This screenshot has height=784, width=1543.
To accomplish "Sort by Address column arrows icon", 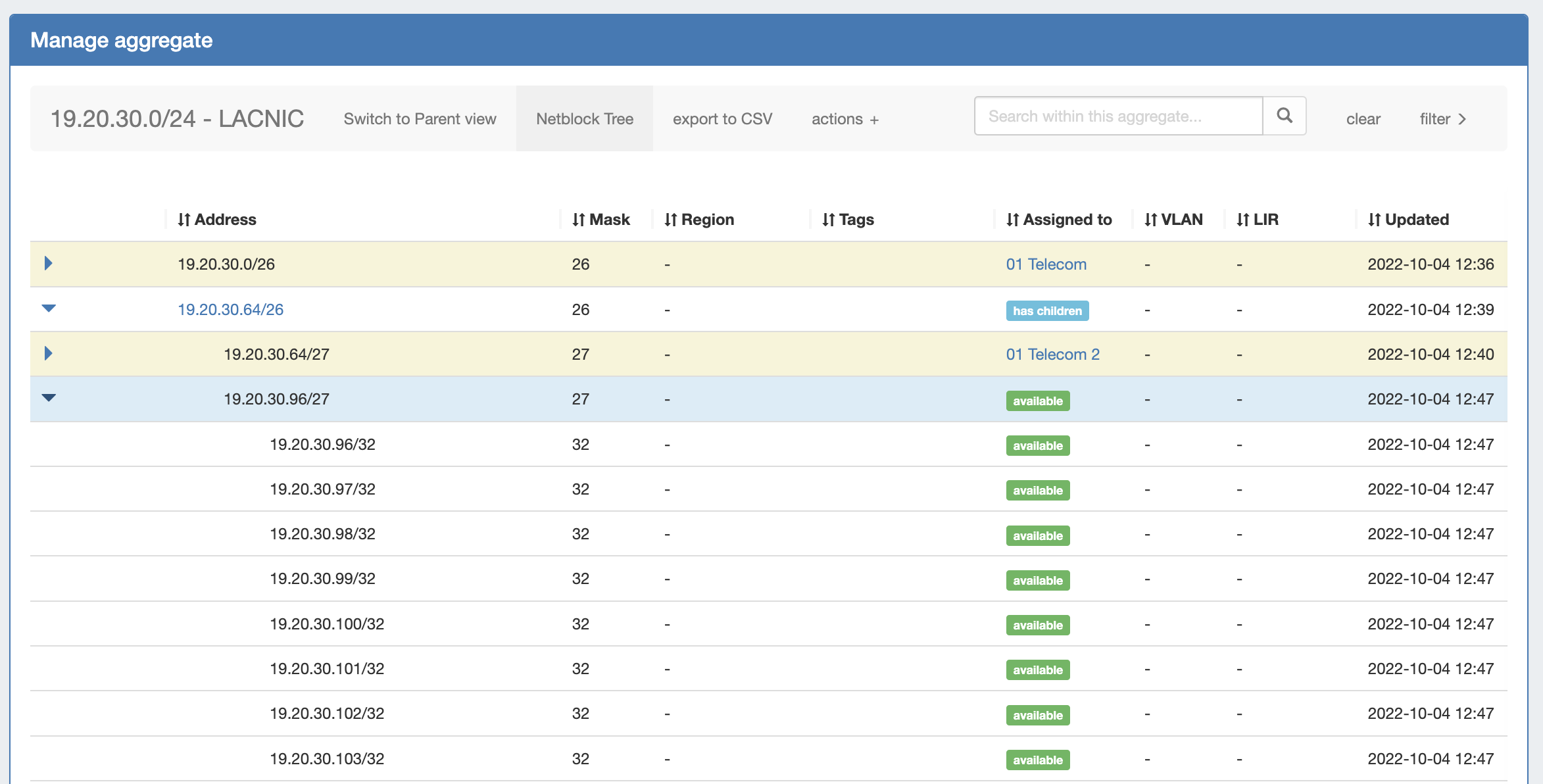I will click(x=184, y=220).
